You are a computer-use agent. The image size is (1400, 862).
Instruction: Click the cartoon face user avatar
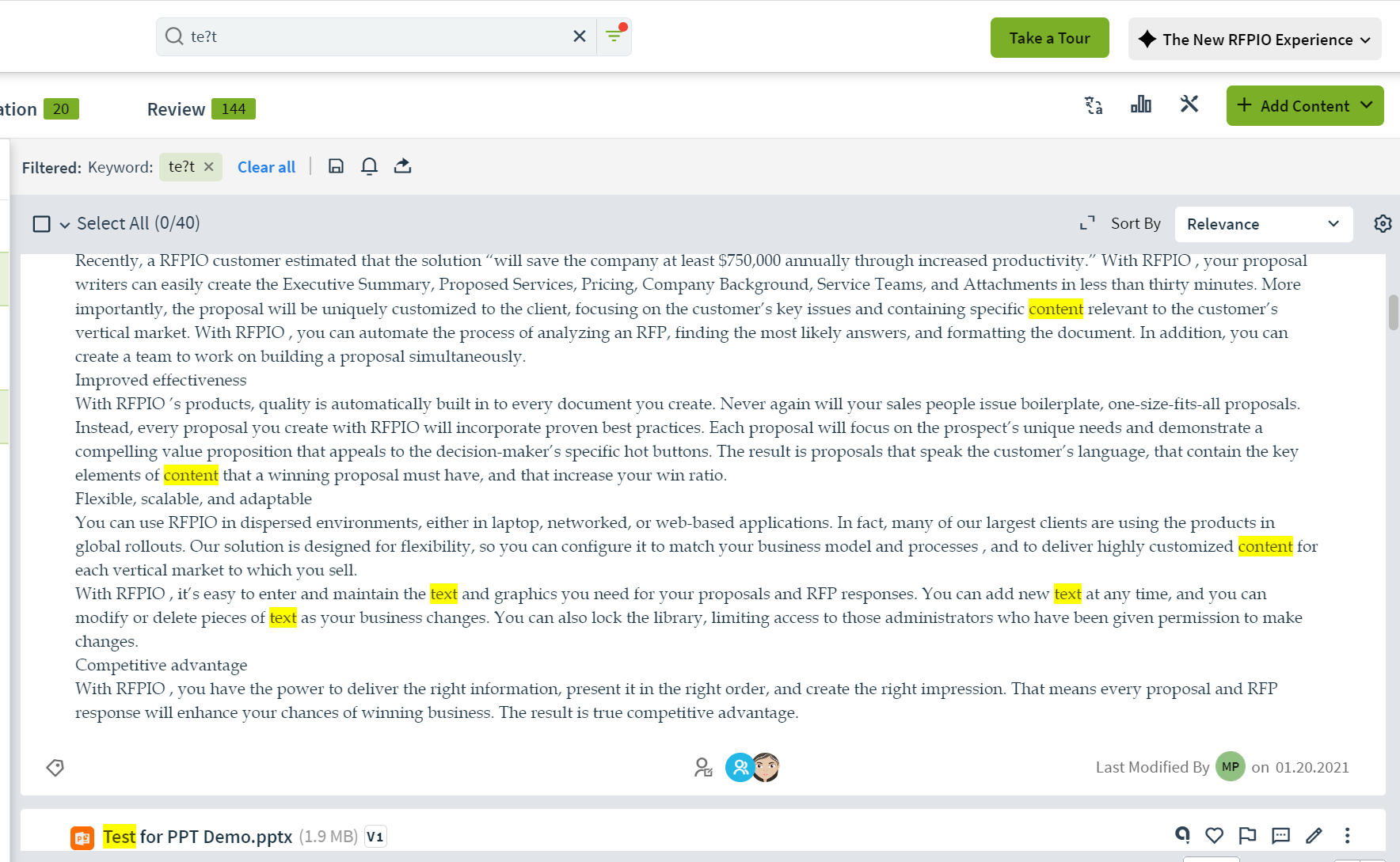767,767
